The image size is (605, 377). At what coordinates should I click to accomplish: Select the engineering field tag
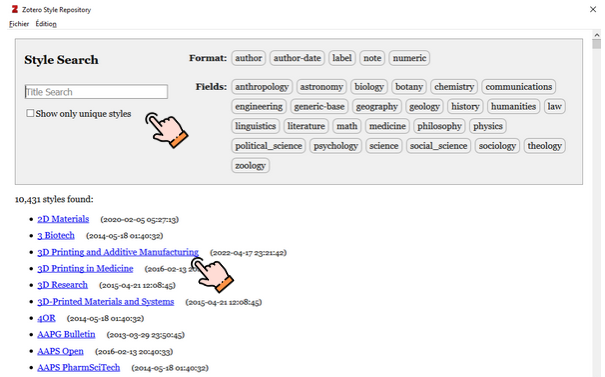click(259, 107)
